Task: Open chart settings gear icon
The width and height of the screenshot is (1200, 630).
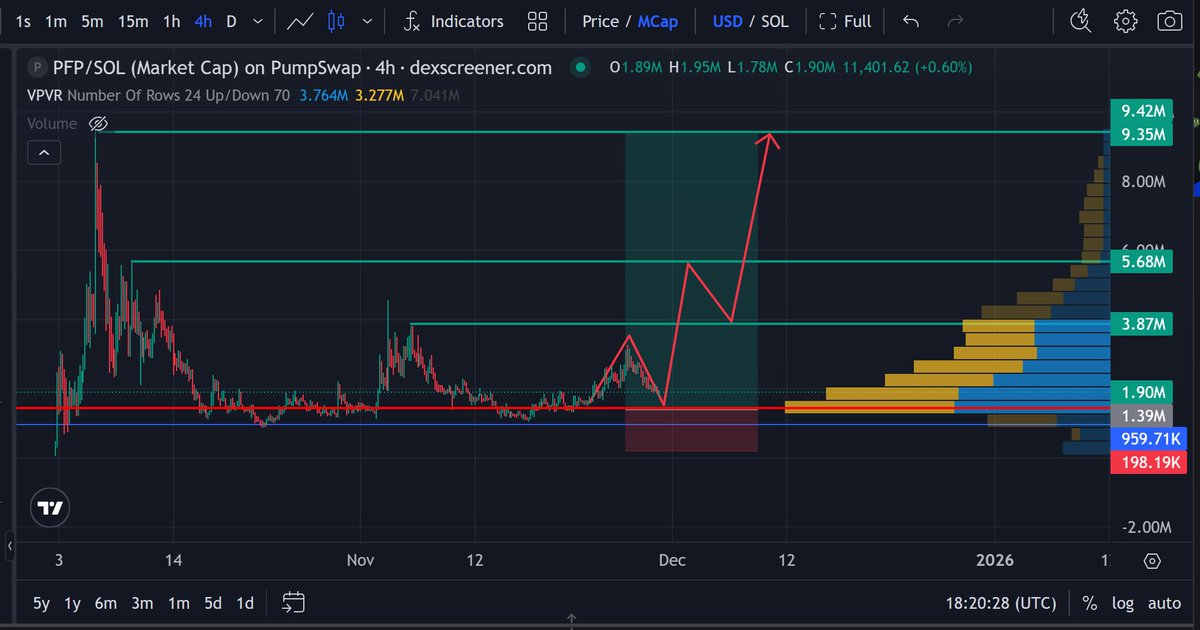Action: (1125, 21)
